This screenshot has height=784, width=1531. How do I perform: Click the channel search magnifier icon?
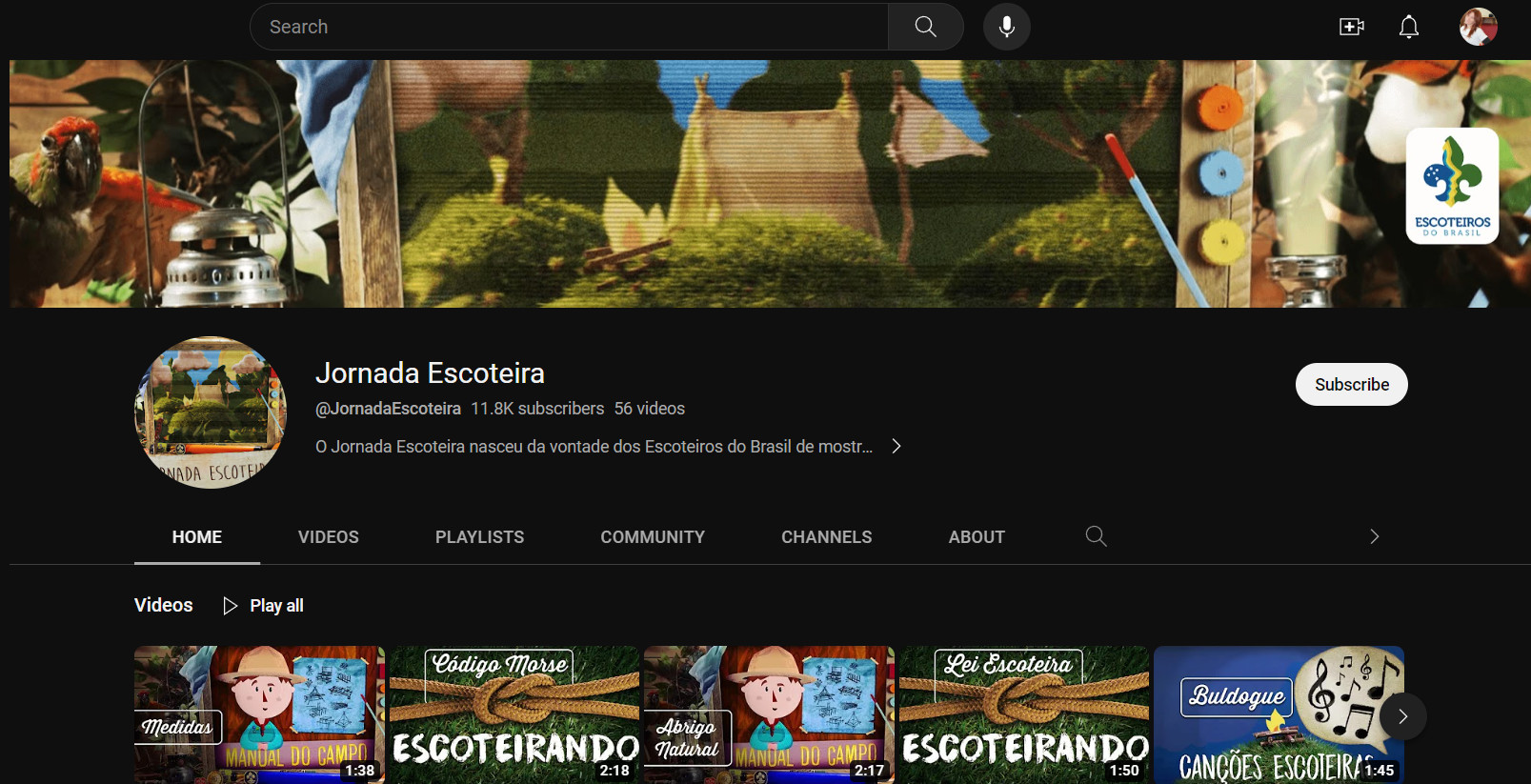tap(1096, 536)
